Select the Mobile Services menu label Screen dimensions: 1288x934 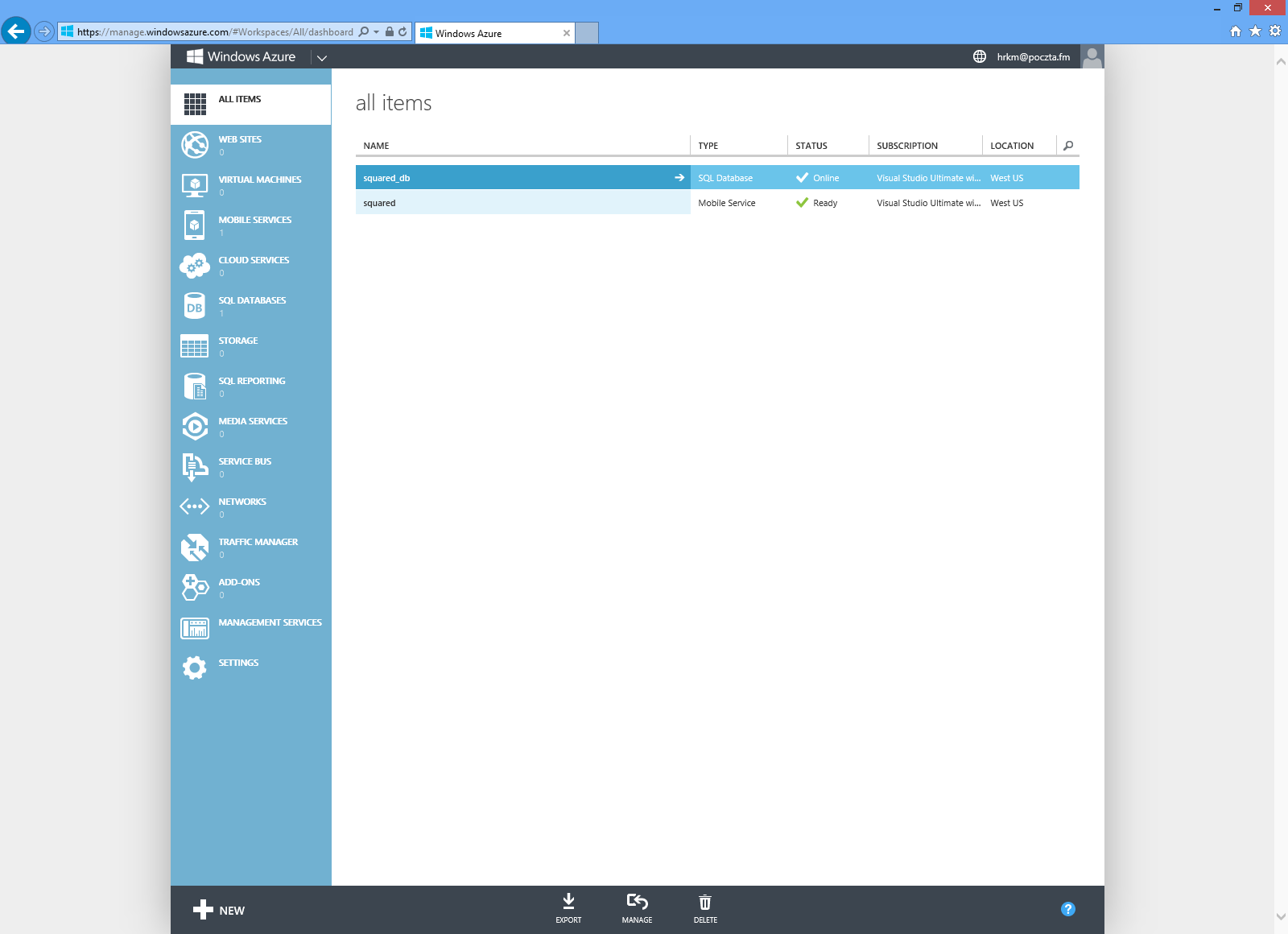point(255,220)
